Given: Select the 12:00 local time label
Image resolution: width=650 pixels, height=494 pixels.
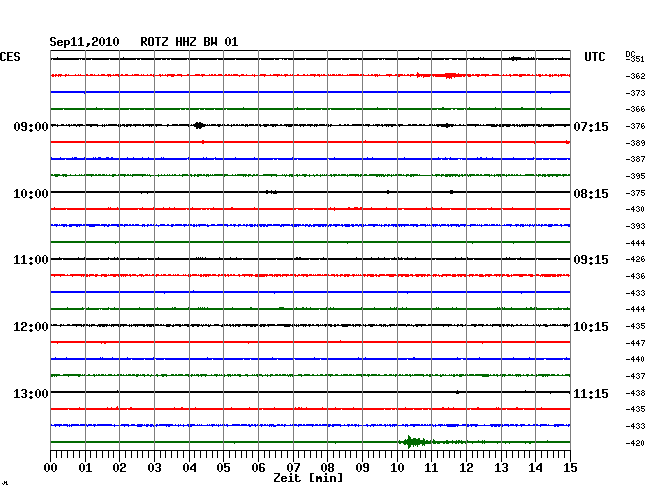Looking at the screenshot, I should pos(31,327).
